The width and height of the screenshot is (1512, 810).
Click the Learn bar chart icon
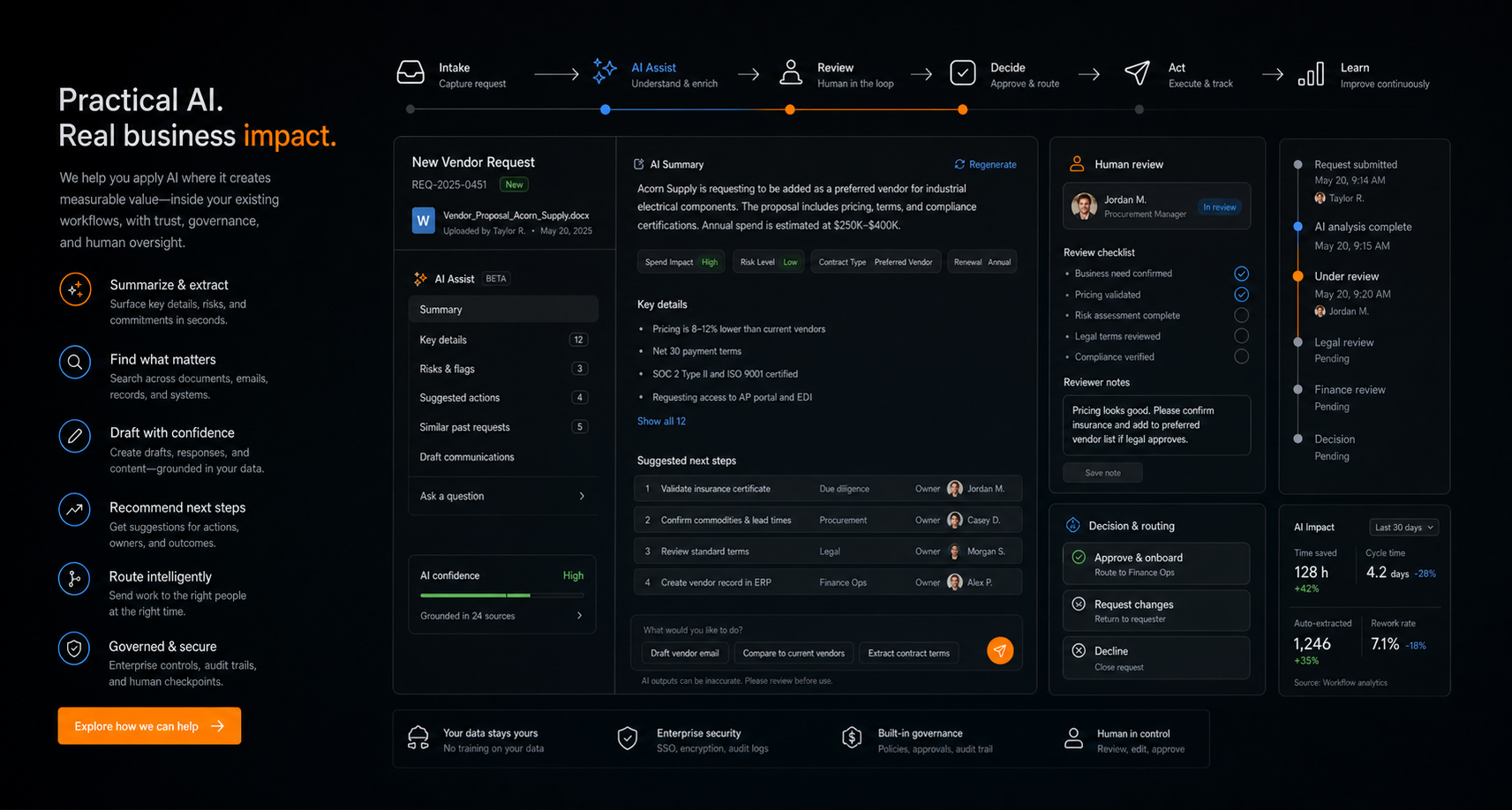coord(1311,74)
